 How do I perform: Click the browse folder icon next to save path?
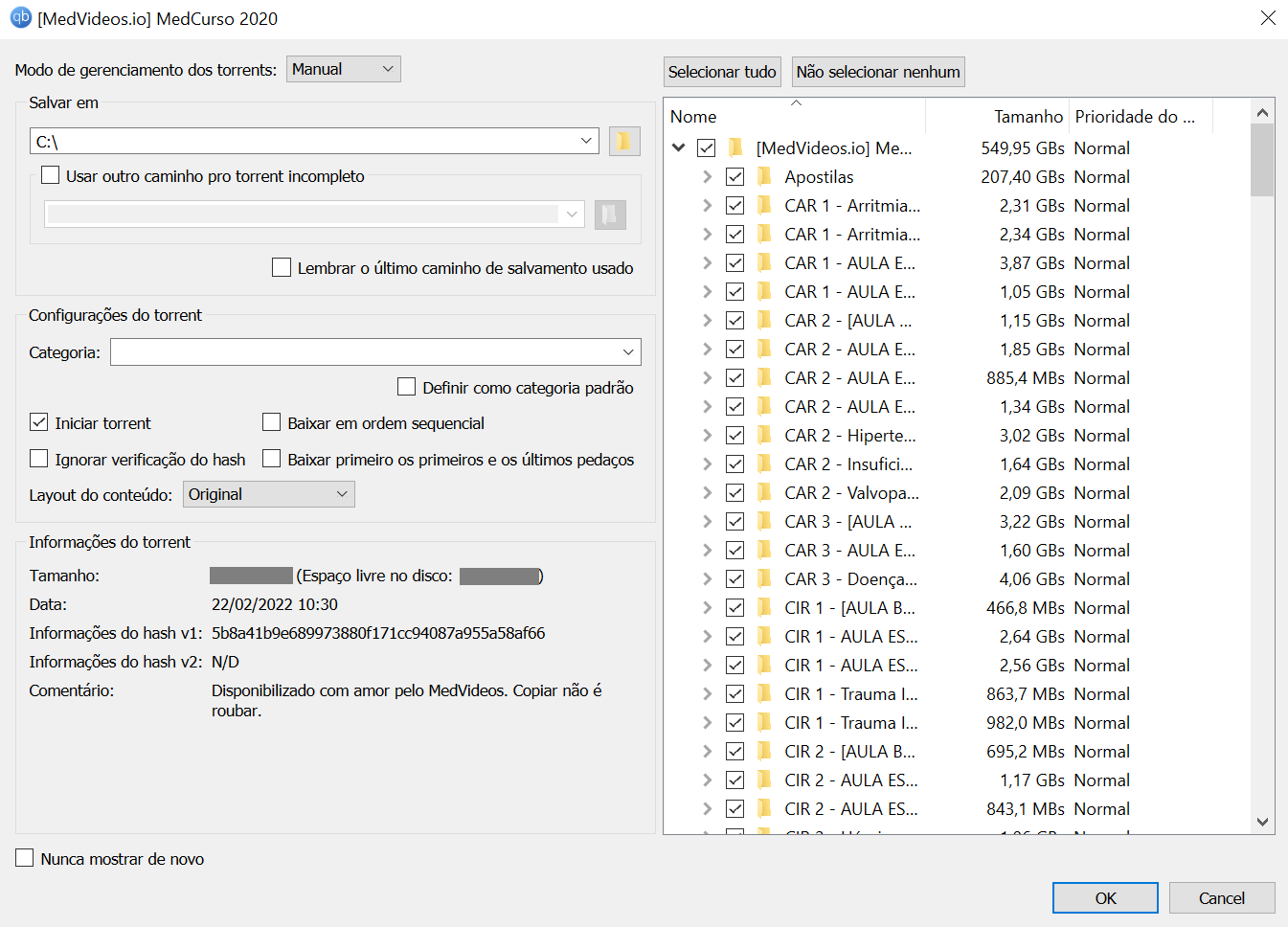pyautogui.click(x=624, y=142)
